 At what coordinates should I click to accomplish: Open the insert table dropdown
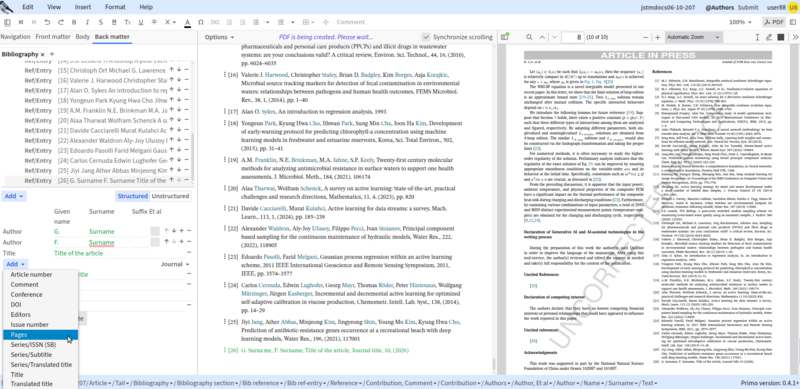pyautogui.click(x=309, y=22)
